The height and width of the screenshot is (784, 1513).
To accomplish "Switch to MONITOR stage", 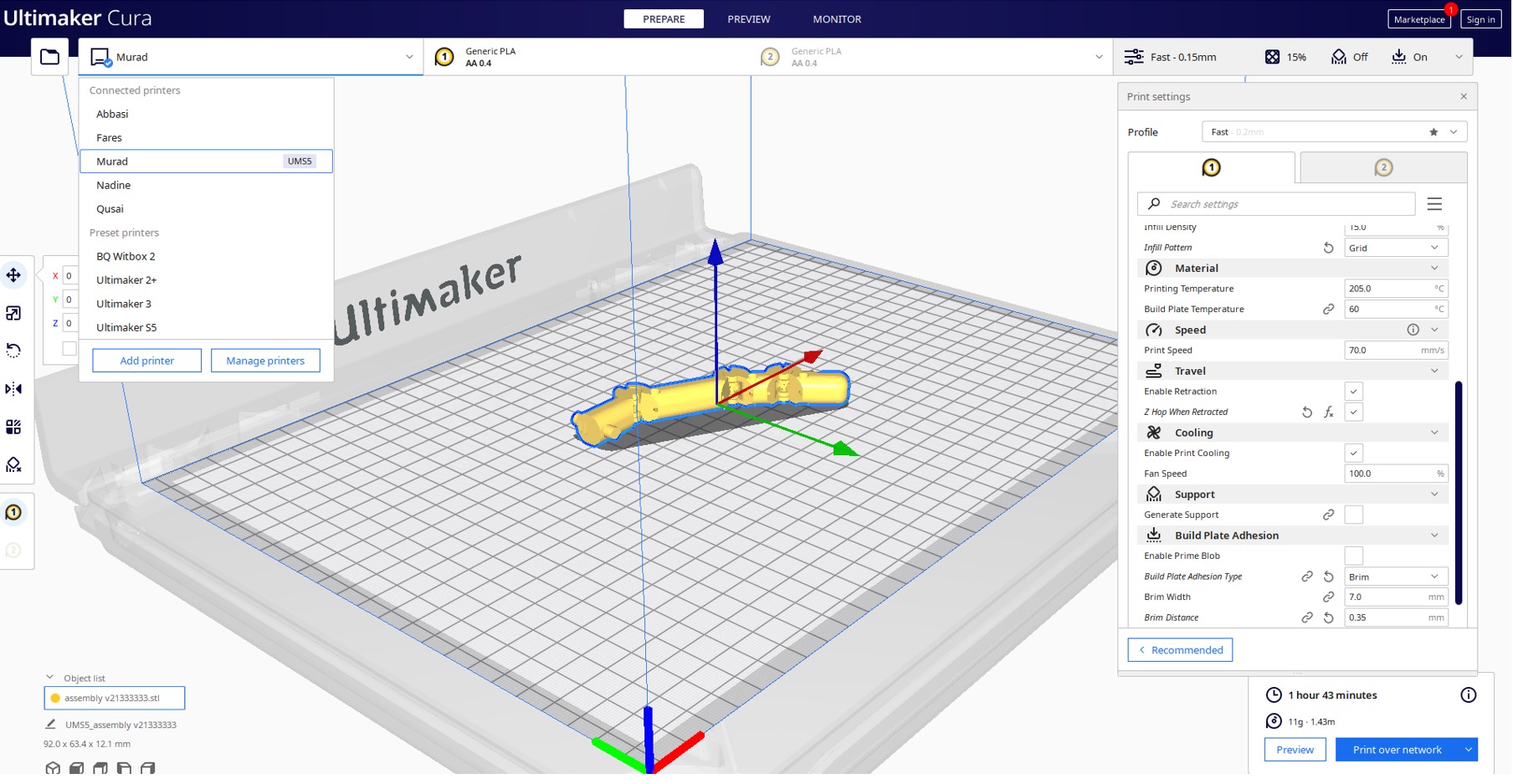I will tap(838, 19).
